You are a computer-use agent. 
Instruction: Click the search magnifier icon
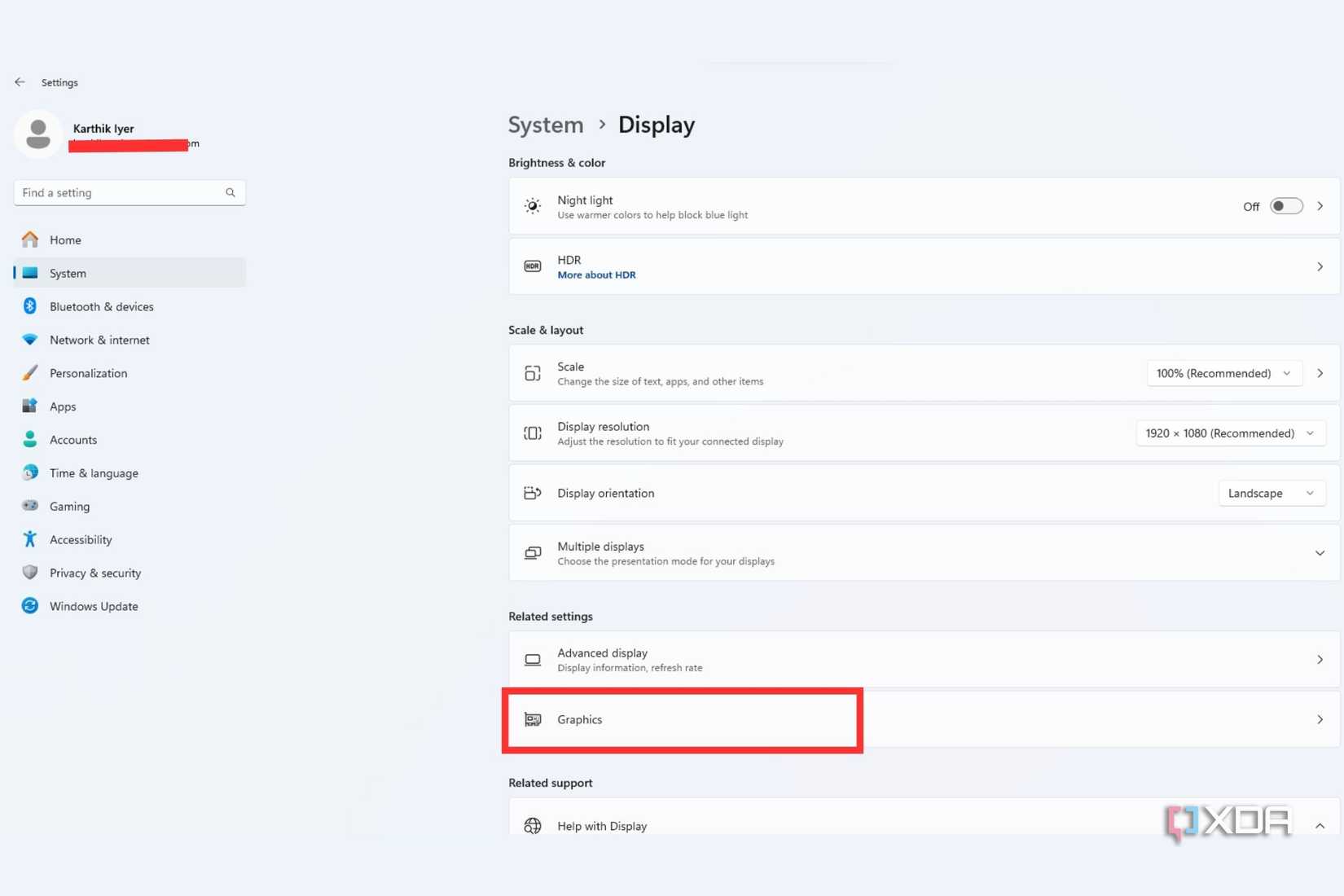click(x=231, y=193)
